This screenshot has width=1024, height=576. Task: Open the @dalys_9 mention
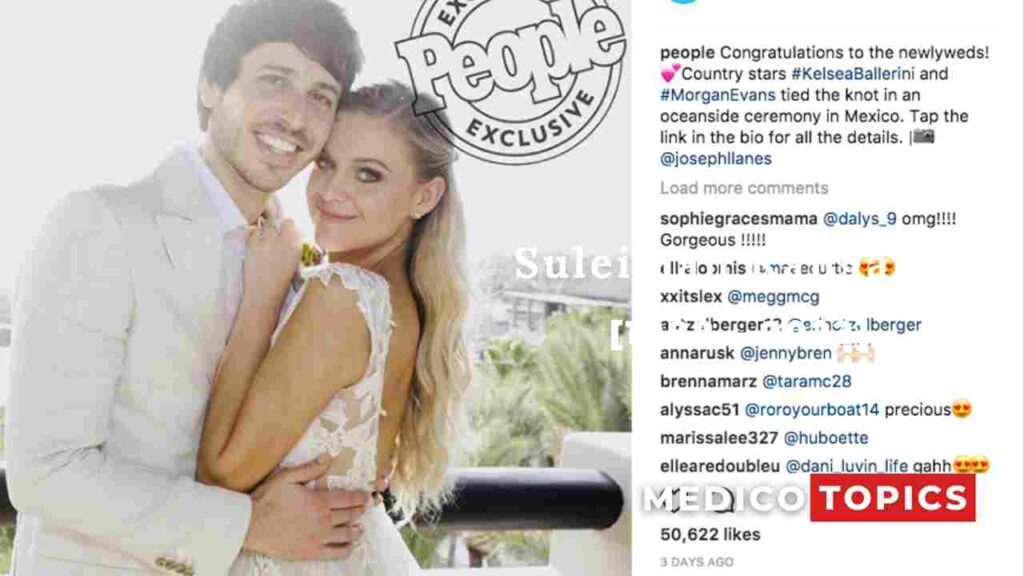[859, 219]
